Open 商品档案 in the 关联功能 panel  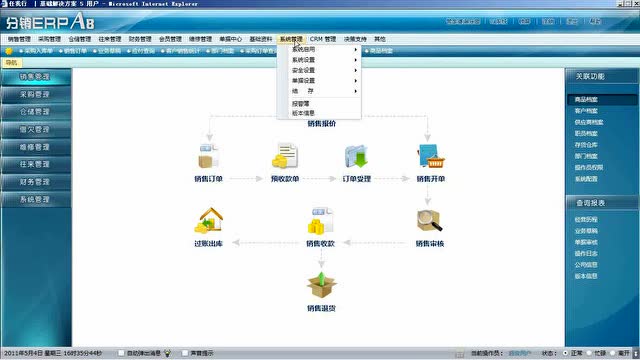click(586, 100)
